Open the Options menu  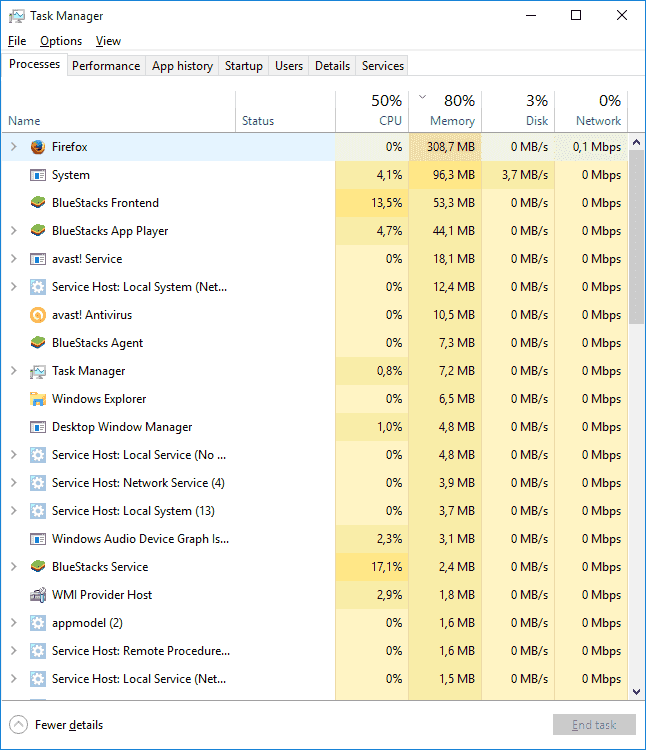click(61, 41)
